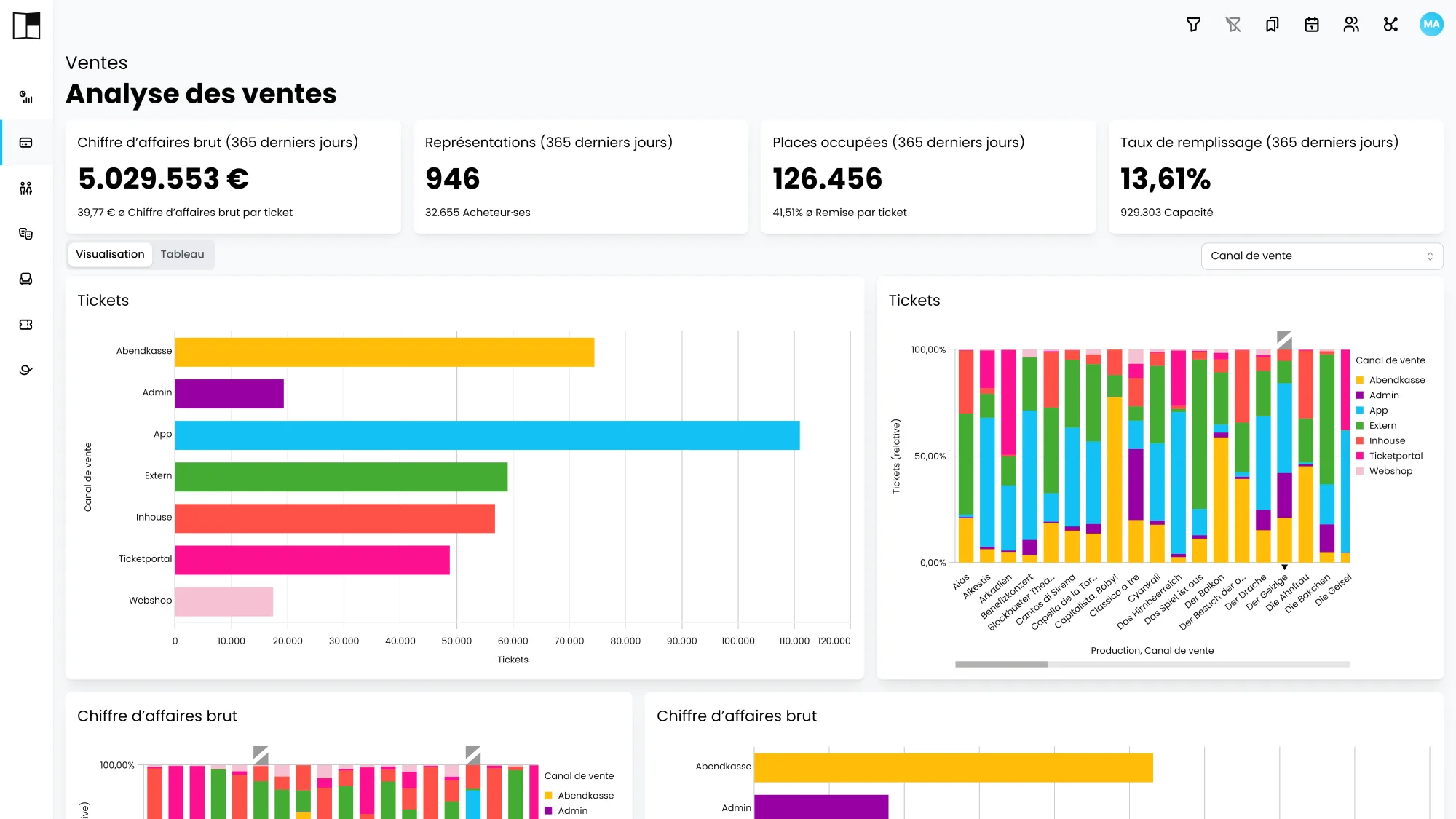
Task: Click annotation flag above Der Geizige bar
Action: (x=1284, y=339)
